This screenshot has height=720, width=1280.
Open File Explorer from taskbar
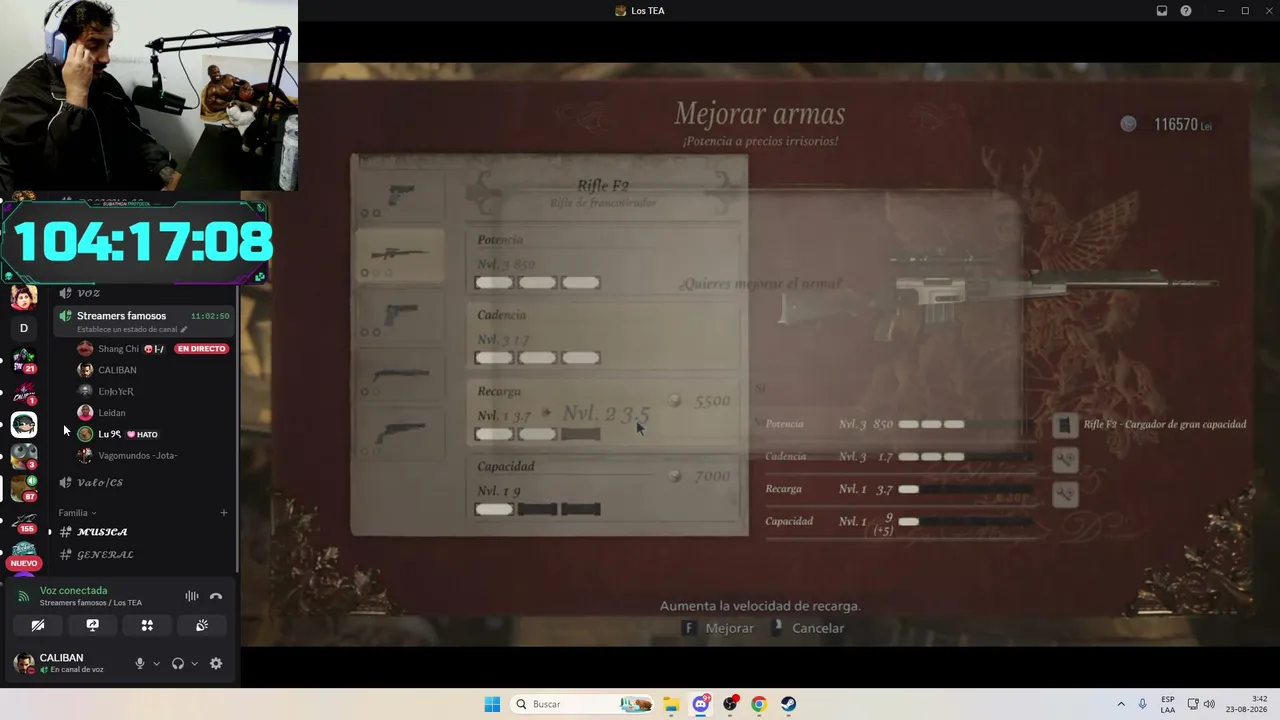click(x=671, y=704)
